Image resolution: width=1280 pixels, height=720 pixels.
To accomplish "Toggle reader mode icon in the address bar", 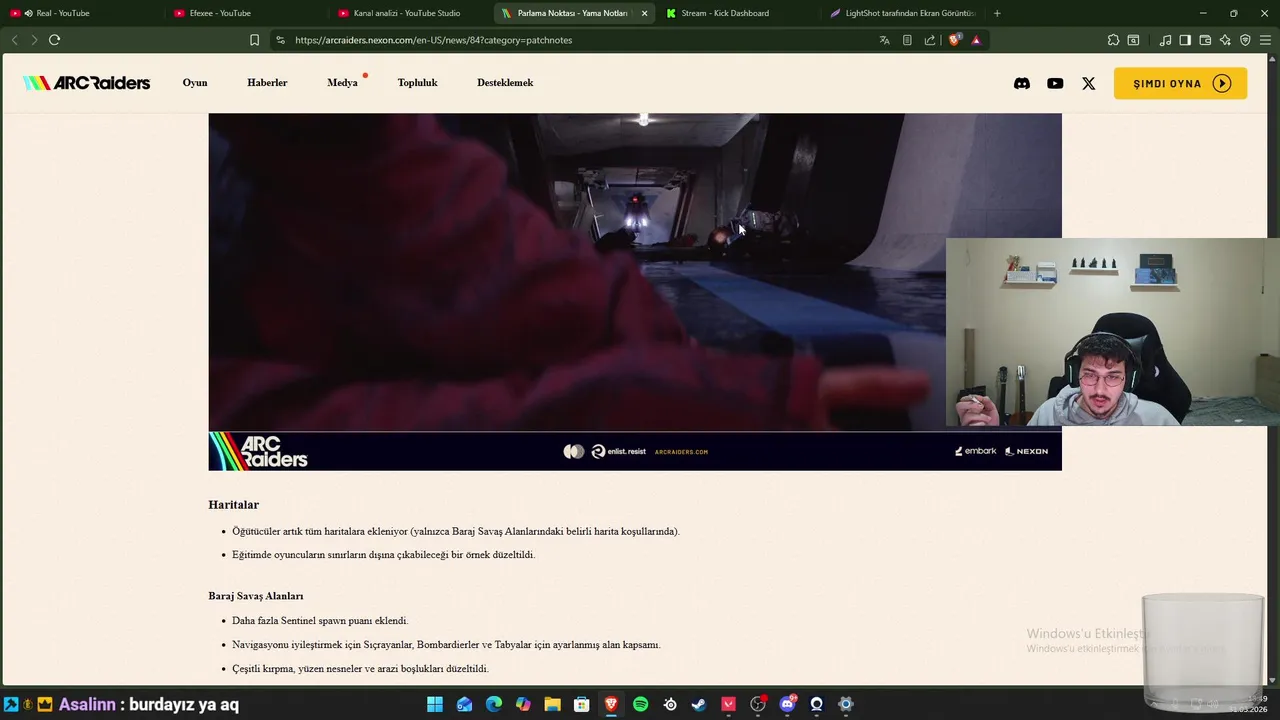I will point(907,40).
